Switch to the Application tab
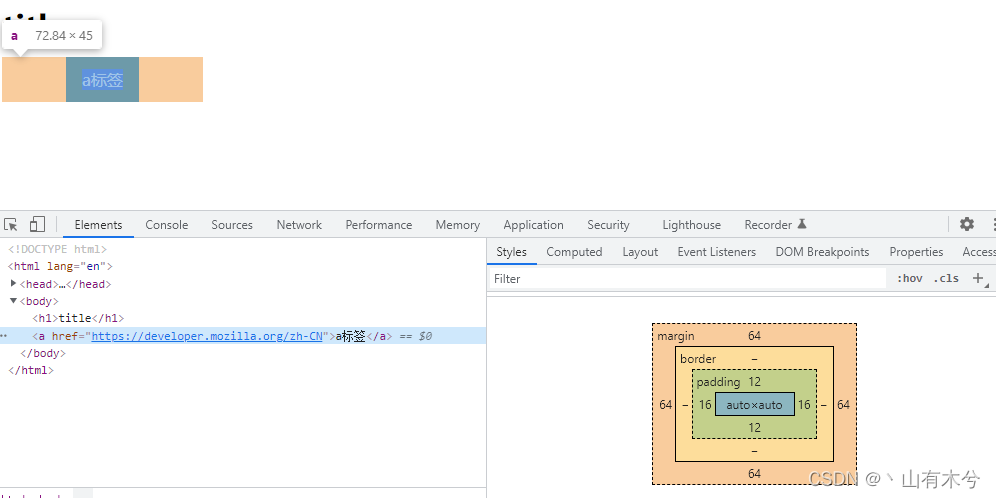996x498 pixels. coord(533,225)
